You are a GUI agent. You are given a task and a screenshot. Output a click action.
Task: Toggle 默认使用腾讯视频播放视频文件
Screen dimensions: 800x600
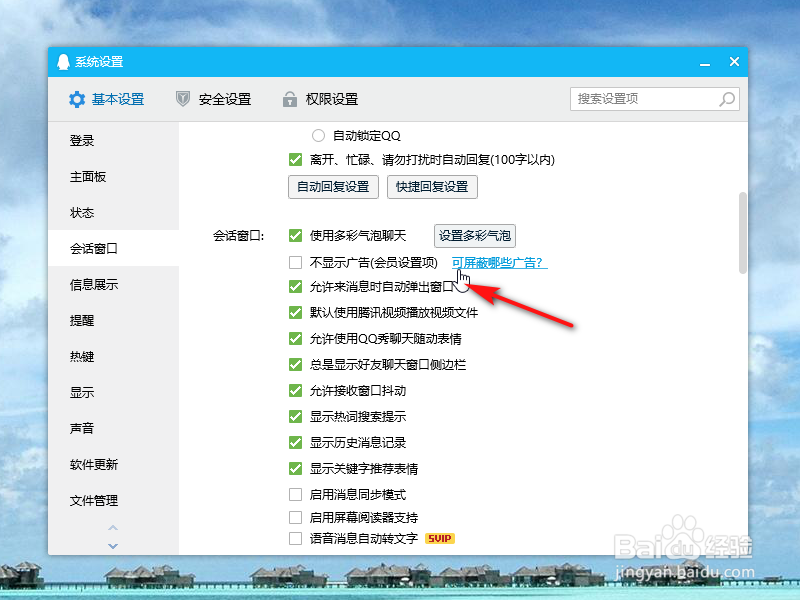pyautogui.click(x=295, y=312)
